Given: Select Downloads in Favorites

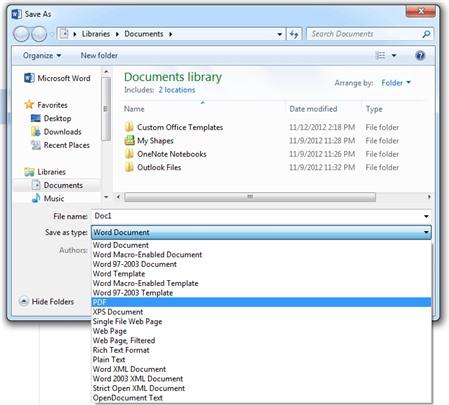Looking at the screenshot, I should 62,132.
